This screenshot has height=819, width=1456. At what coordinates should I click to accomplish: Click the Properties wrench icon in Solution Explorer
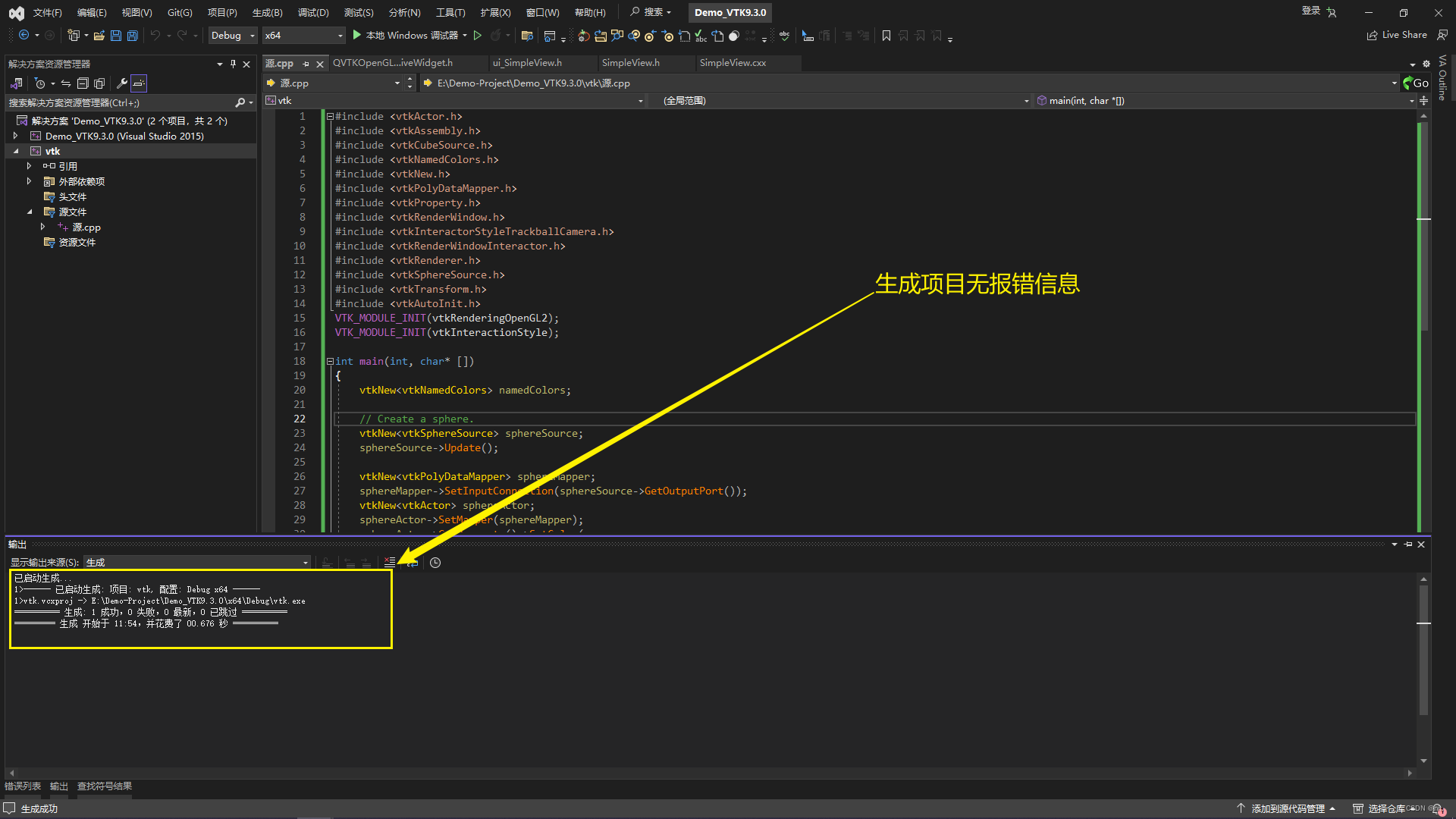[121, 83]
